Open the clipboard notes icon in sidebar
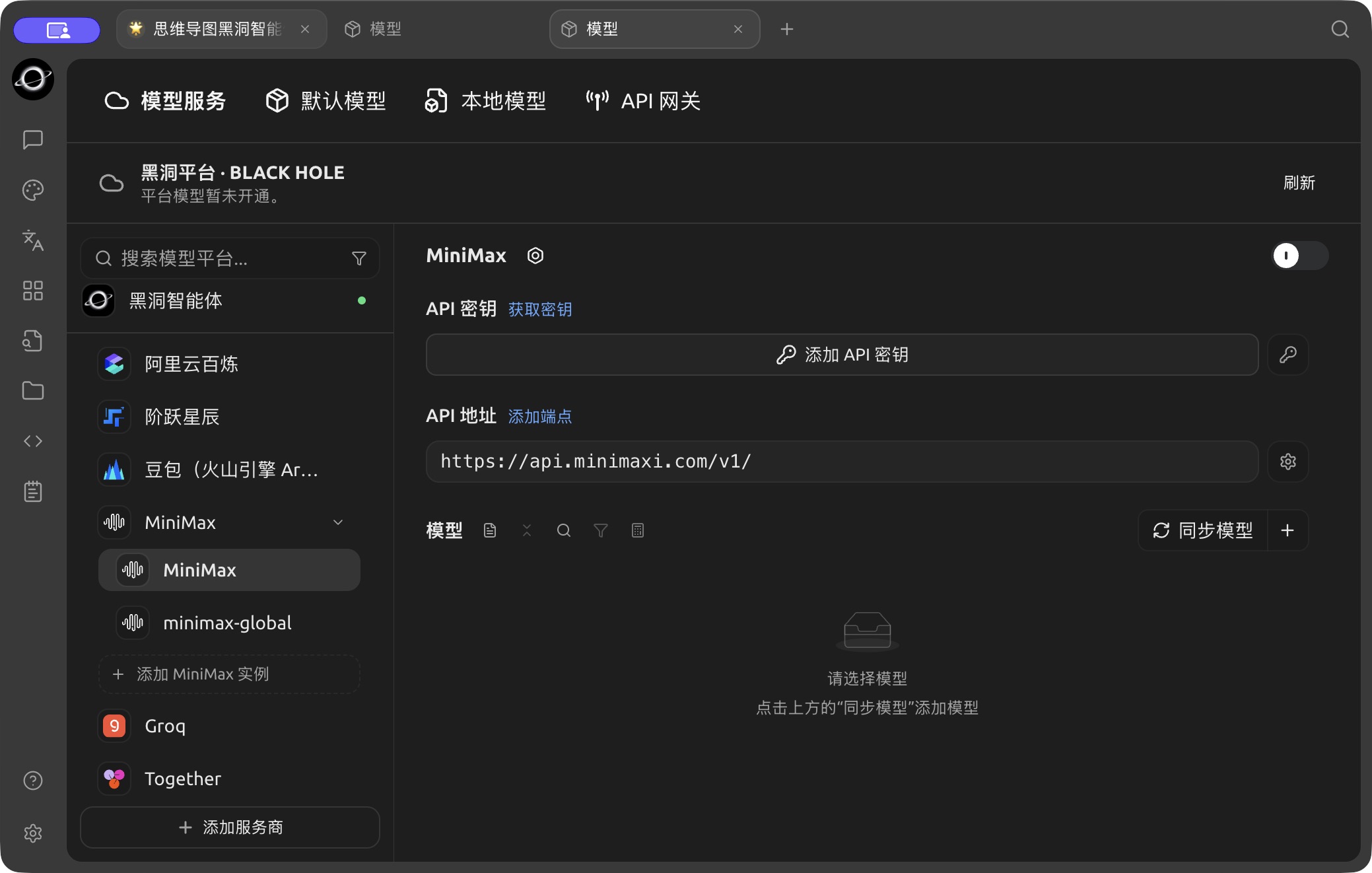1372x873 pixels. tap(33, 491)
